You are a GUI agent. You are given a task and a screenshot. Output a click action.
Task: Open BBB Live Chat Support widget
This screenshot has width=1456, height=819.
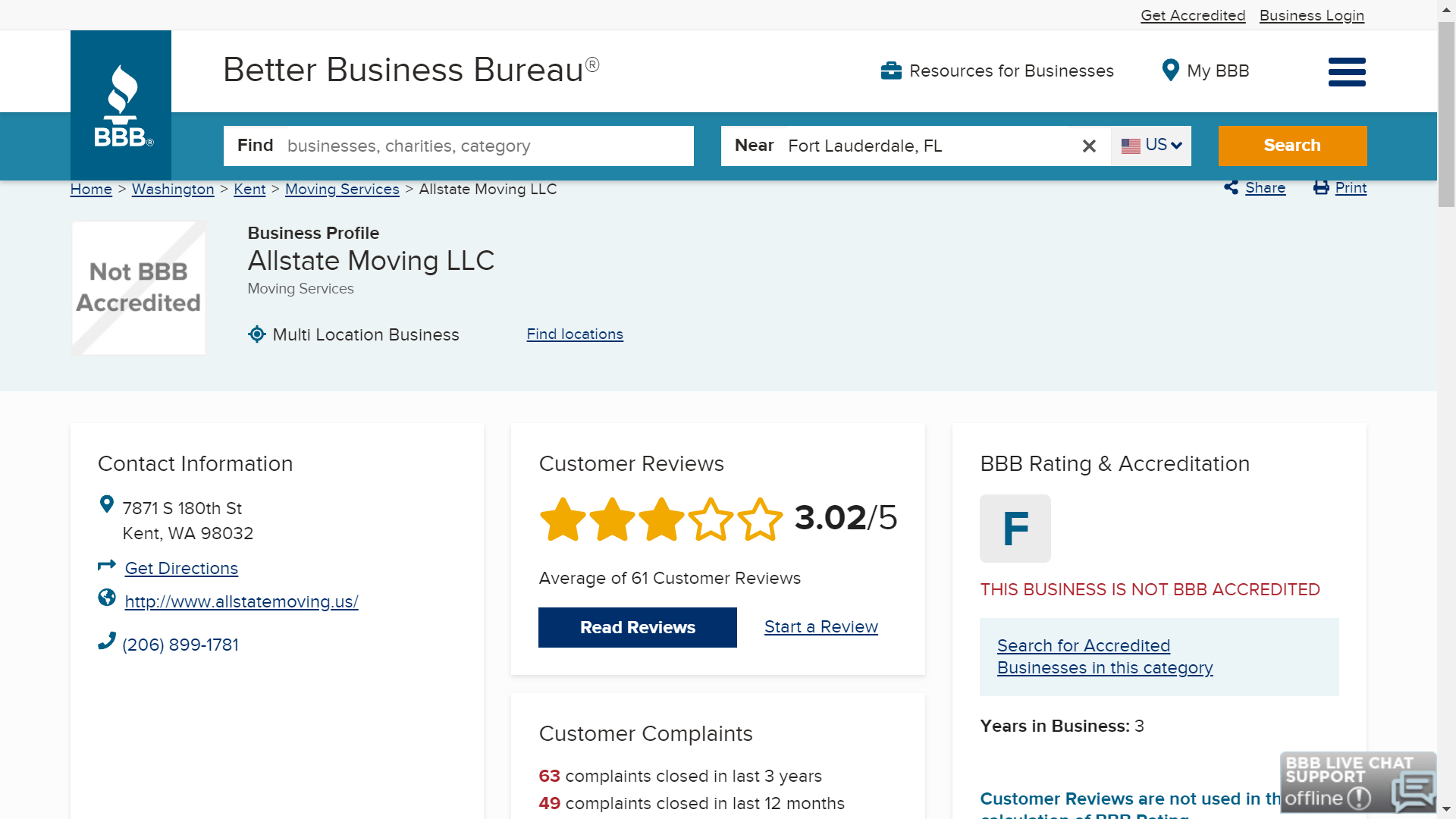pyautogui.click(x=1358, y=782)
